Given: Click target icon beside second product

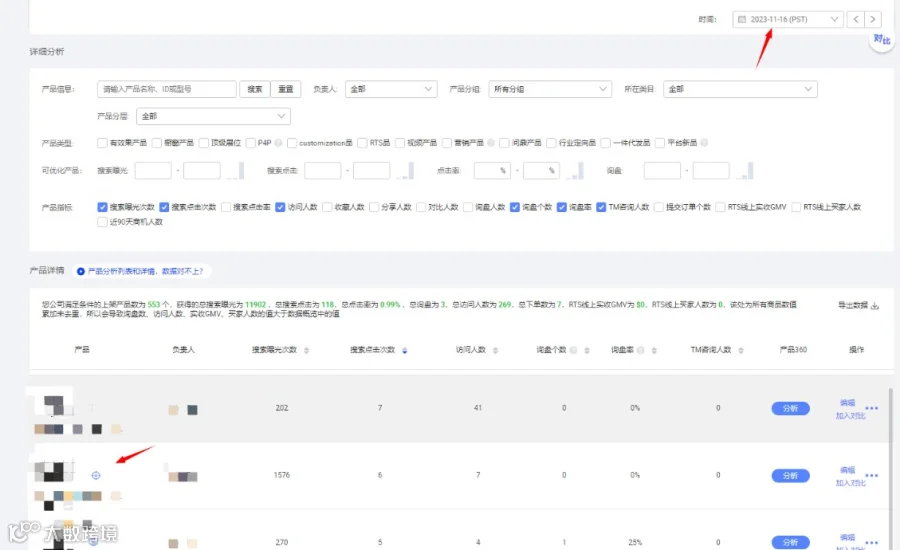Looking at the screenshot, I should 96,475.
